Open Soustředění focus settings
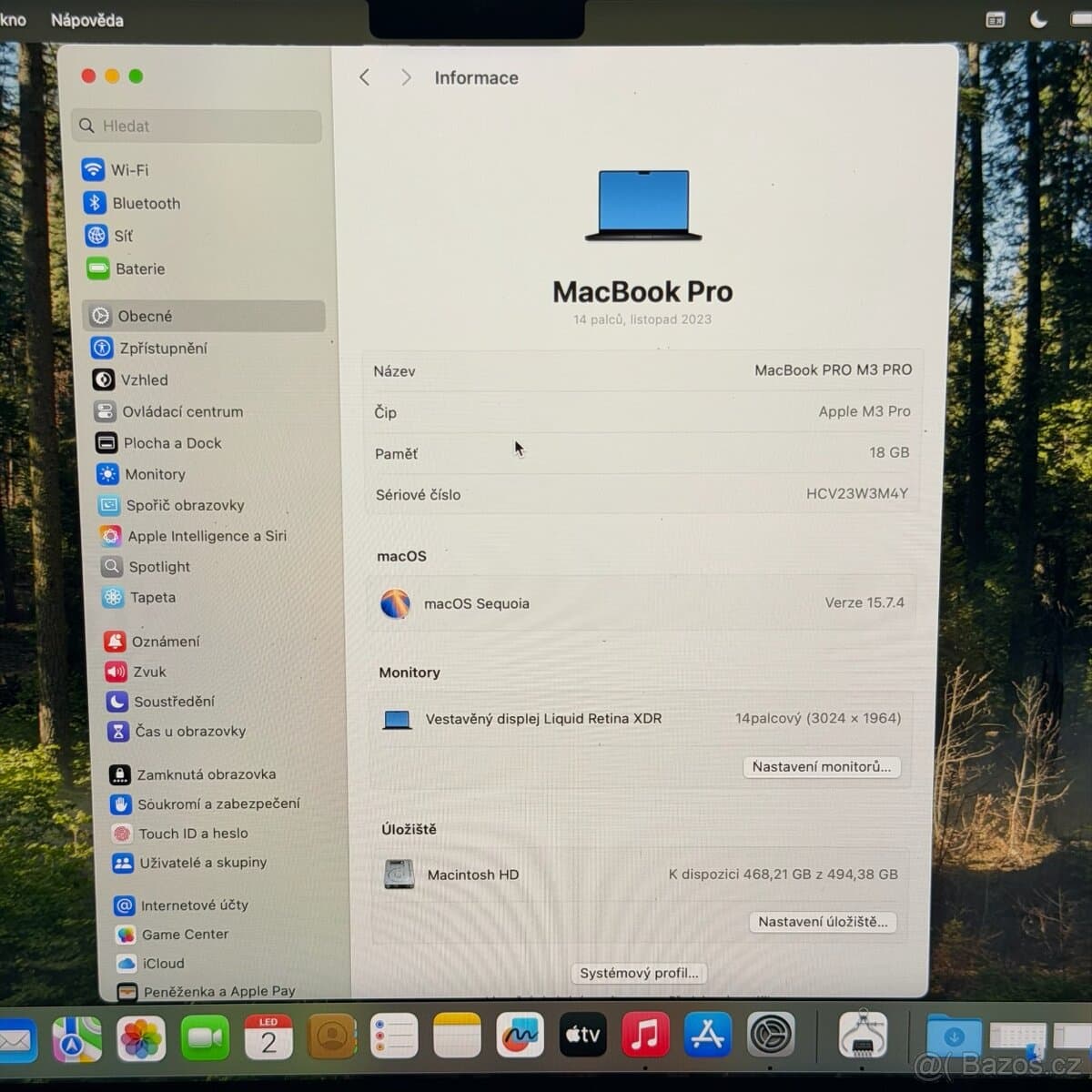The height and width of the screenshot is (1092, 1092). (161, 702)
